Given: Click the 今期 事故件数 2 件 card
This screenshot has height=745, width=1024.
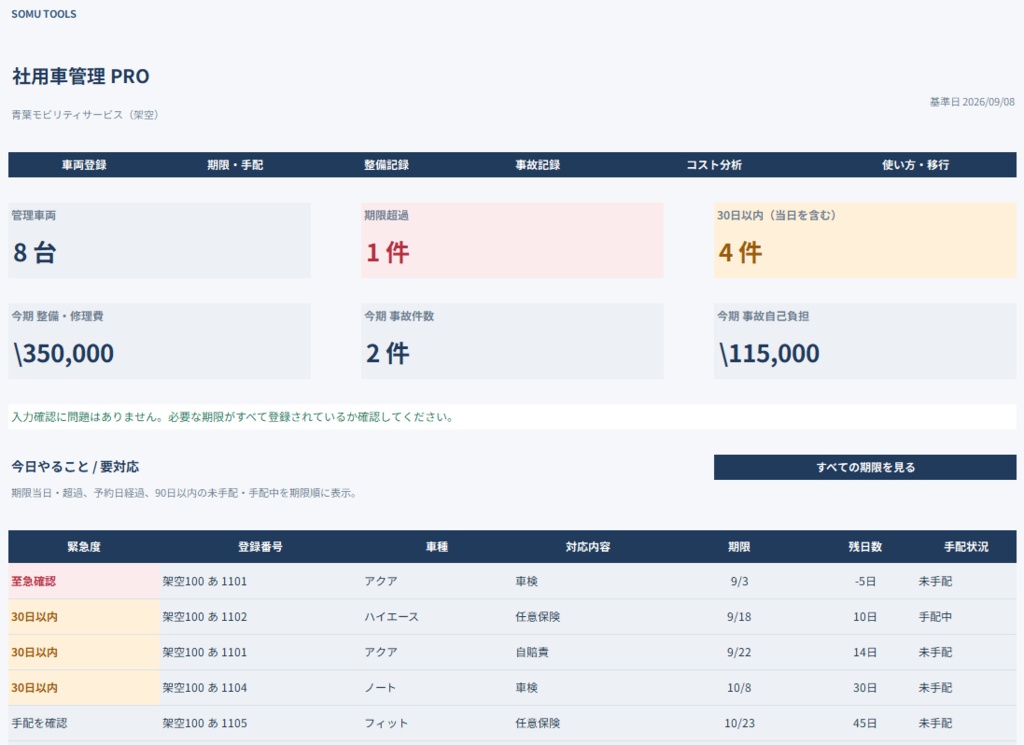Looking at the screenshot, I should click(x=512, y=341).
